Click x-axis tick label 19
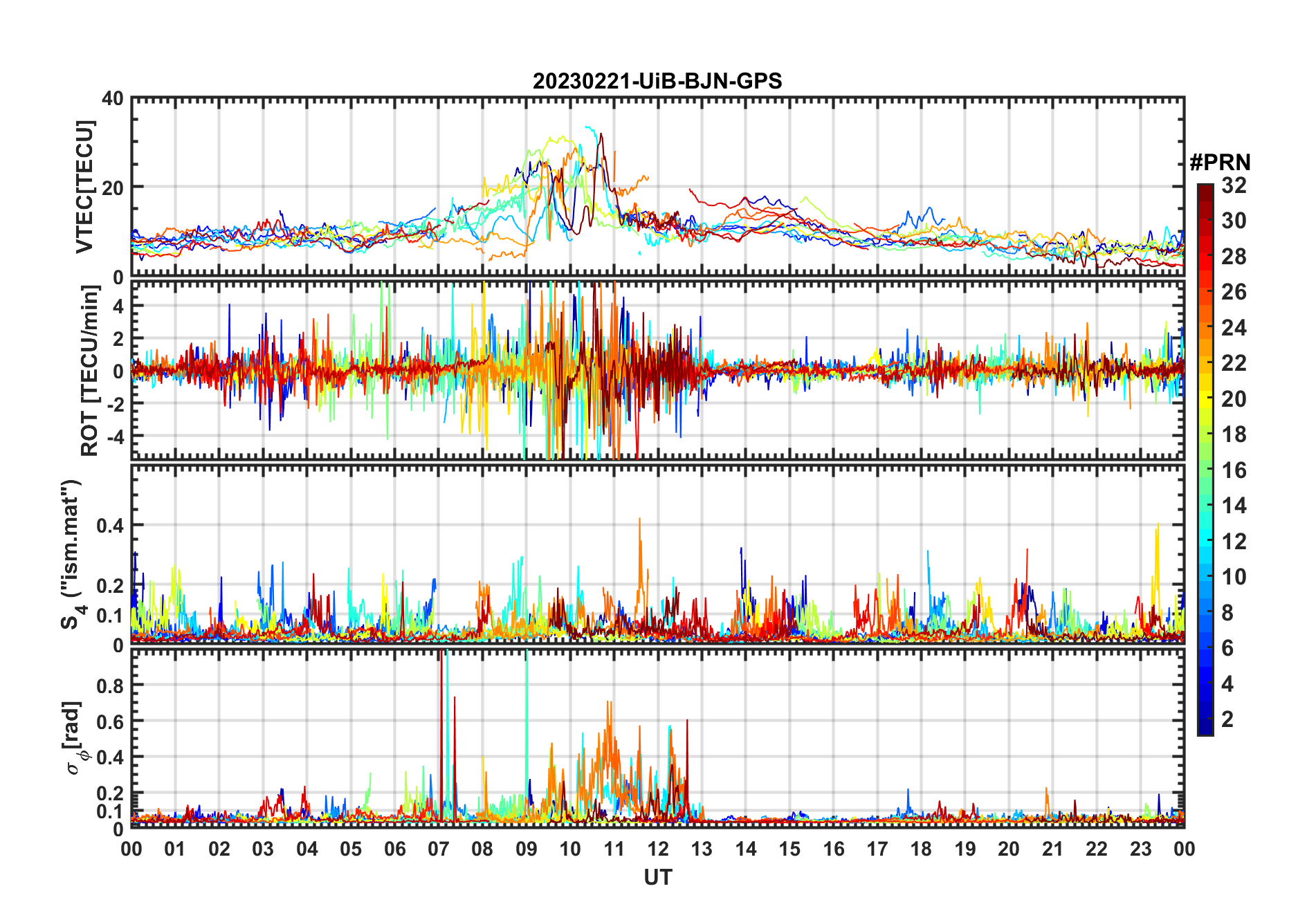Viewport: 1316px width, 920px height. pyautogui.click(x=965, y=849)
